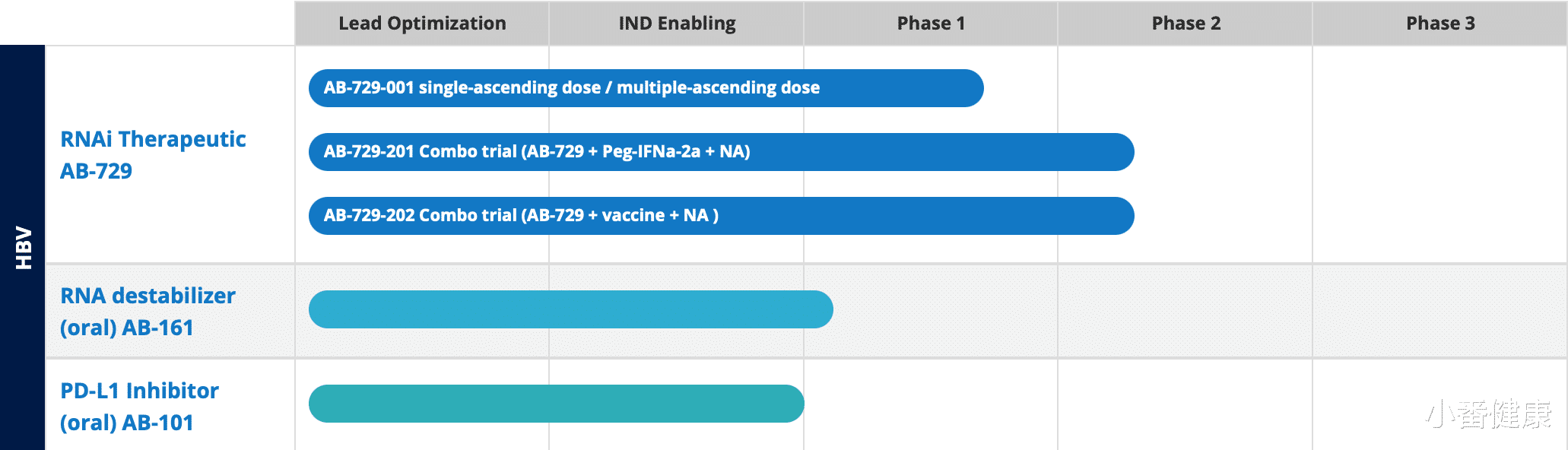Screen dimensions: 1568x450
Task: Click the empty Phase 2 cell for AB-161
Action: (x=1186, y=312)
